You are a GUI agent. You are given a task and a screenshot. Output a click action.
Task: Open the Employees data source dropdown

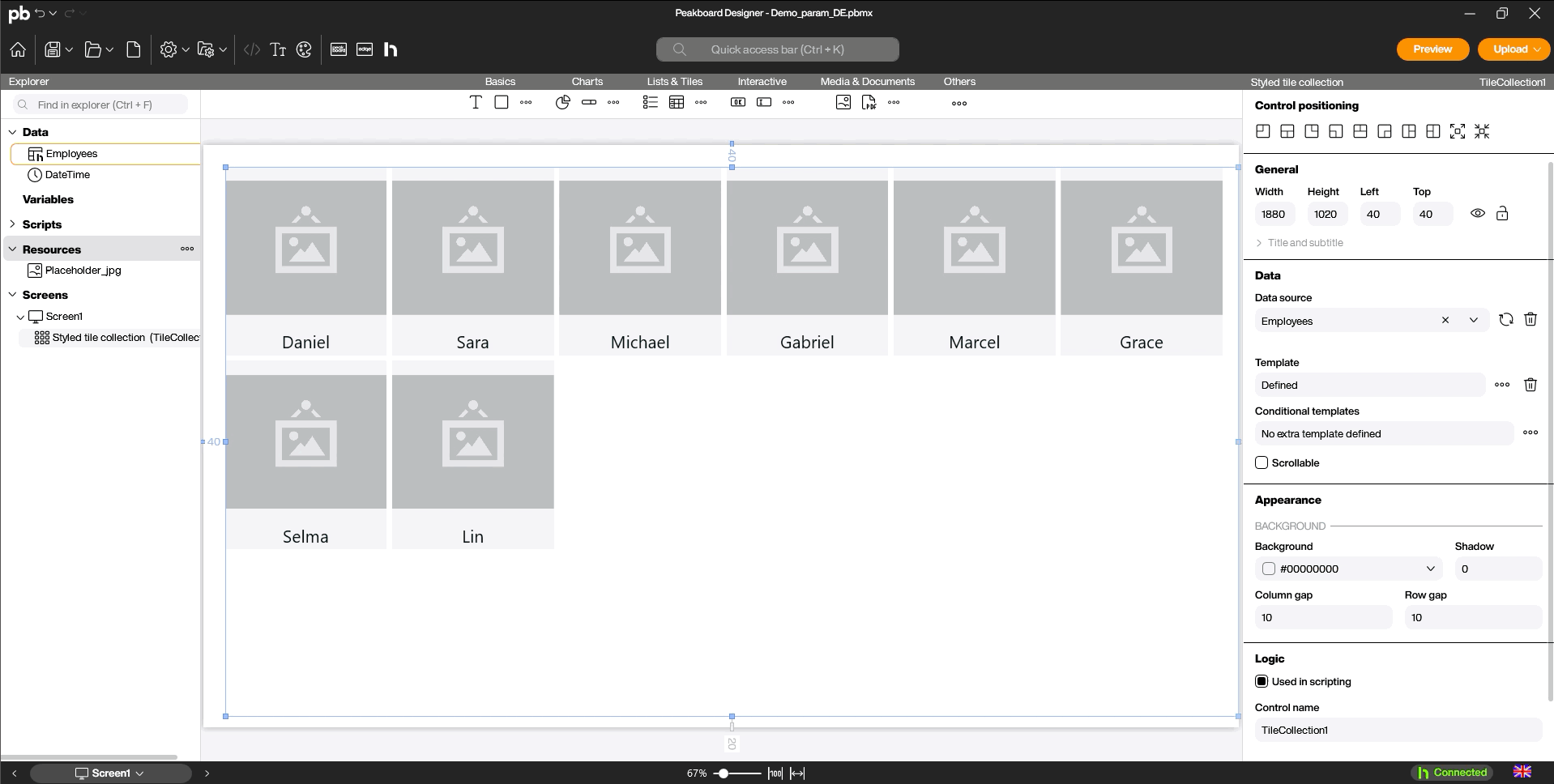click(1473, 321)
